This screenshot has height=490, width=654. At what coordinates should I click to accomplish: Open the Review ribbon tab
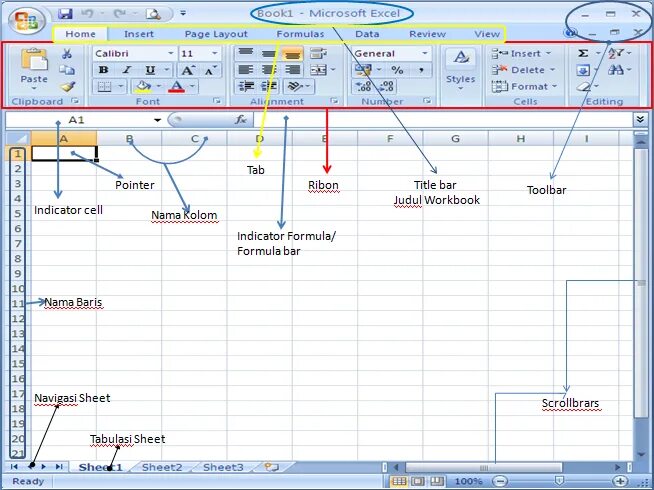tap(428, 34)
